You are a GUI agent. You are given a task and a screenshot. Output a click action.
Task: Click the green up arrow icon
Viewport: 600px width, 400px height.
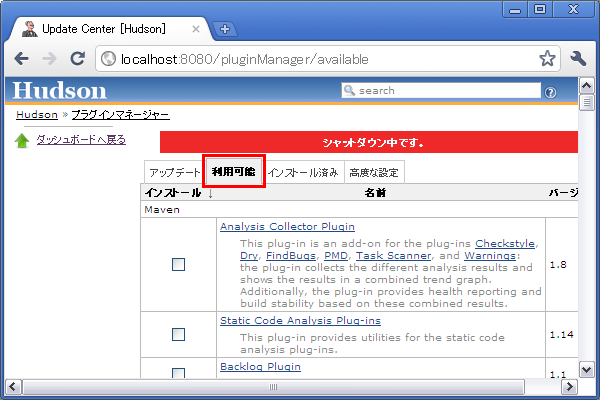pos(22,140)
